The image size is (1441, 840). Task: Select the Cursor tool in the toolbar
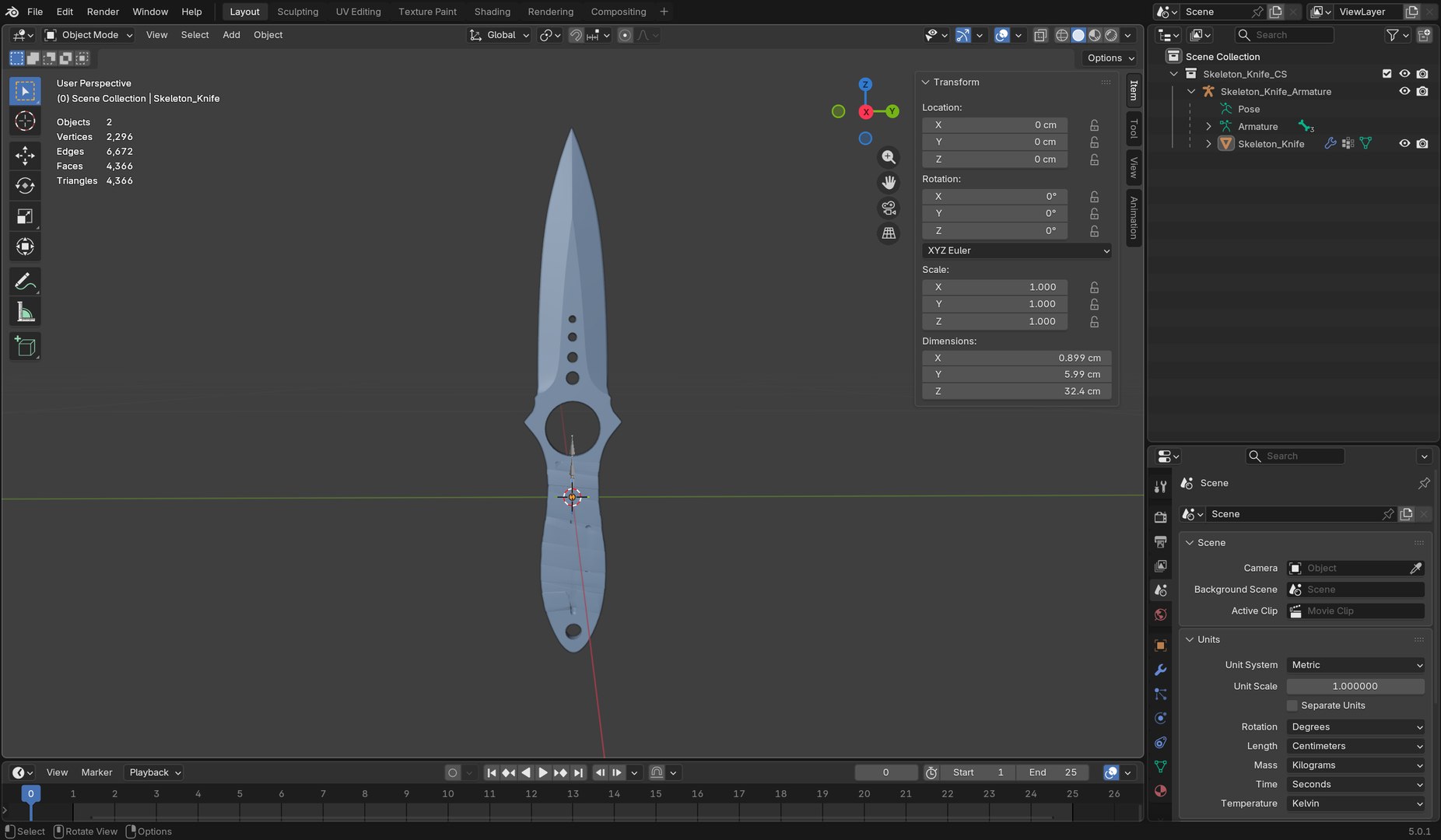(x=25, y=121)
